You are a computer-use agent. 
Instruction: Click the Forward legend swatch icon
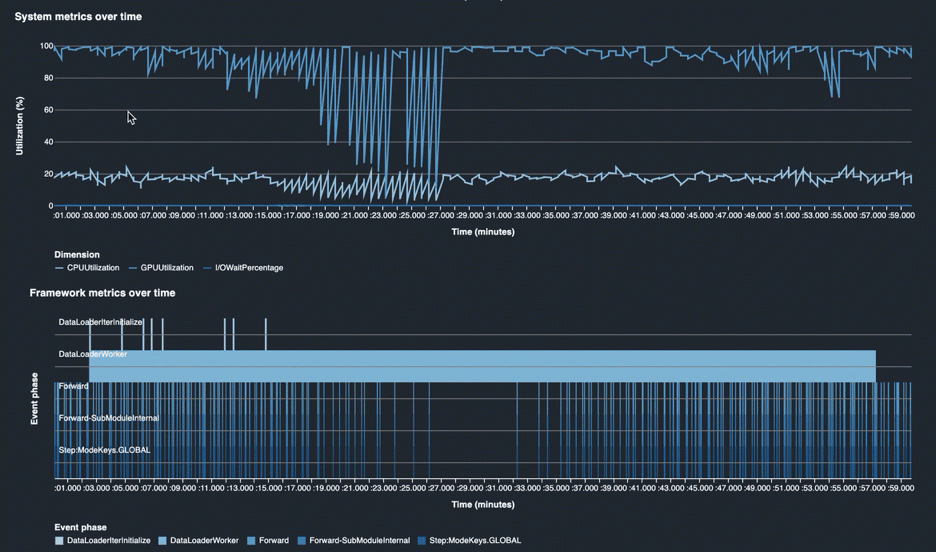point(251,541)
